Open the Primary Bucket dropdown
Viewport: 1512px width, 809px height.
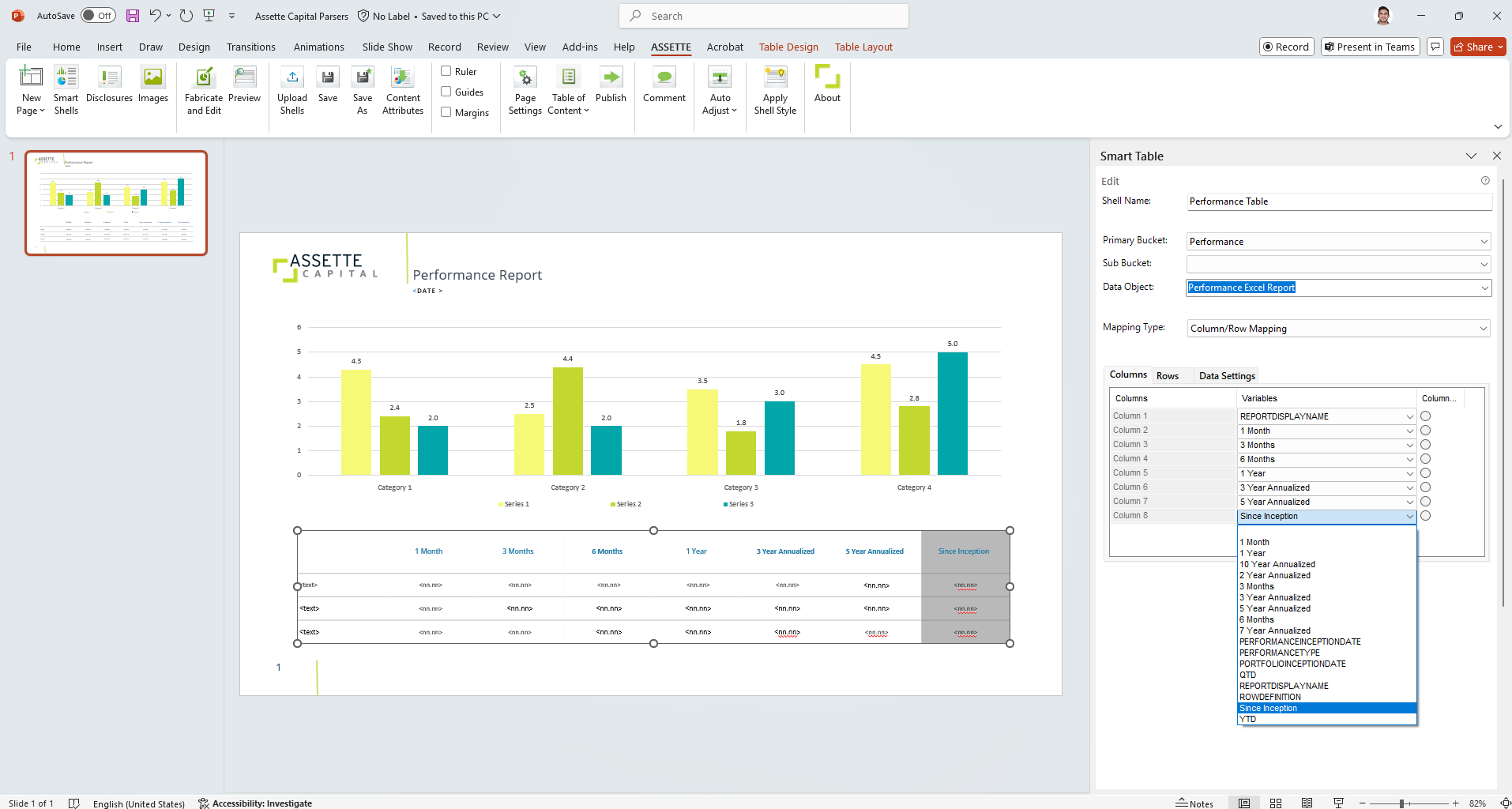click(x=1484, y=242)
